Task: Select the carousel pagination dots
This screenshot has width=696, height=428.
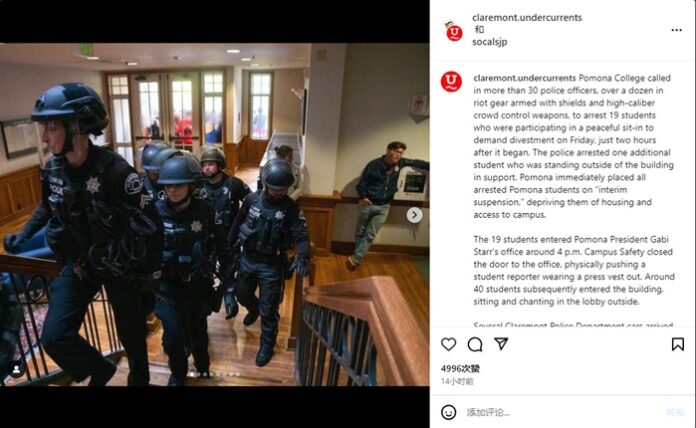Action: [214, 375]
